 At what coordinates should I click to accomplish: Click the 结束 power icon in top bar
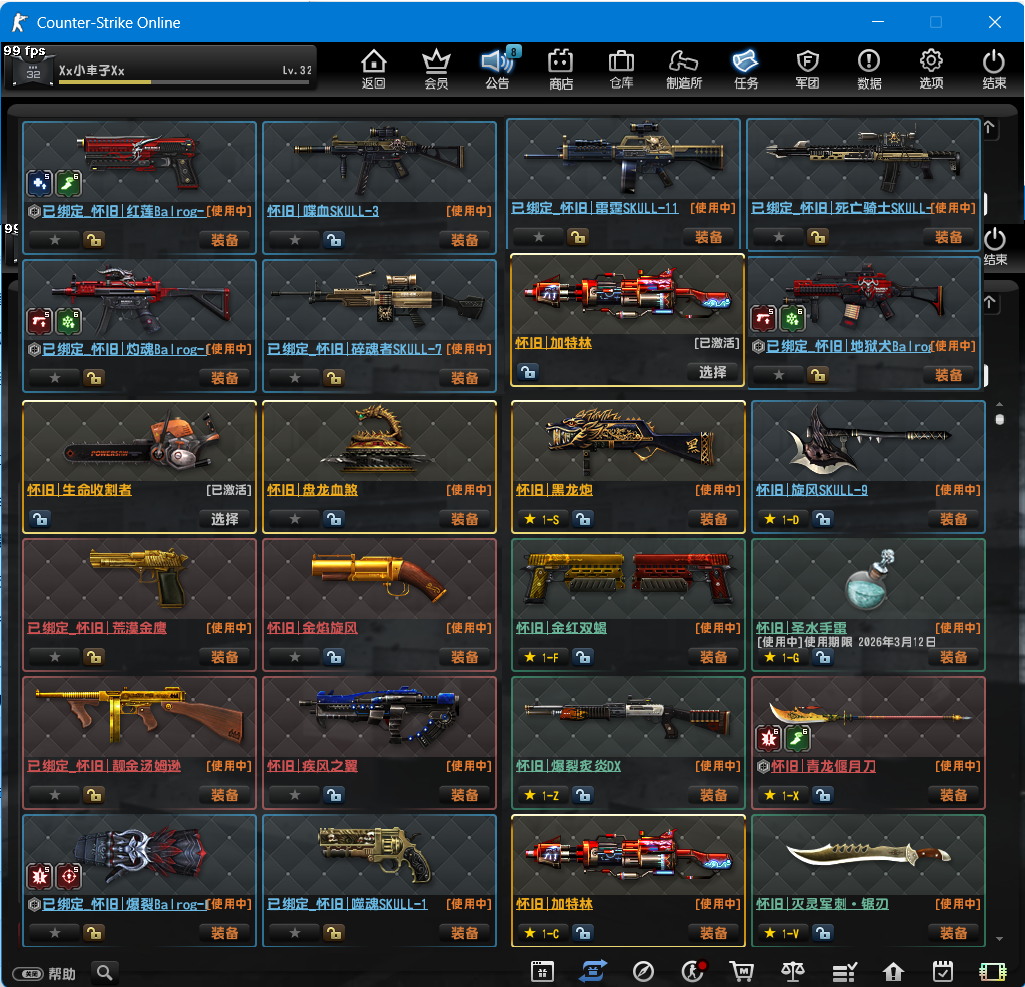click(994, 69)
